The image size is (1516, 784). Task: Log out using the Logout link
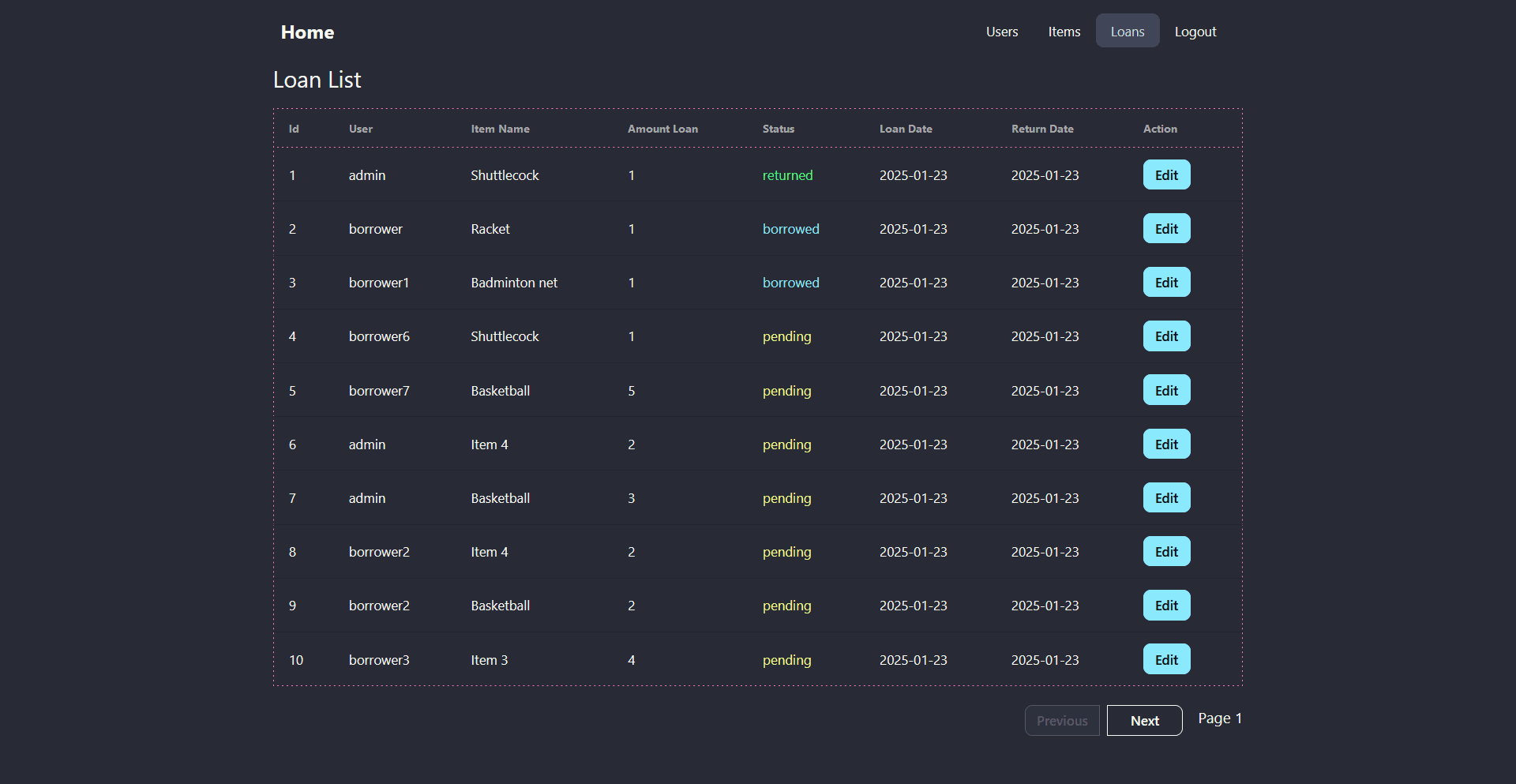tap(1195, 32)
